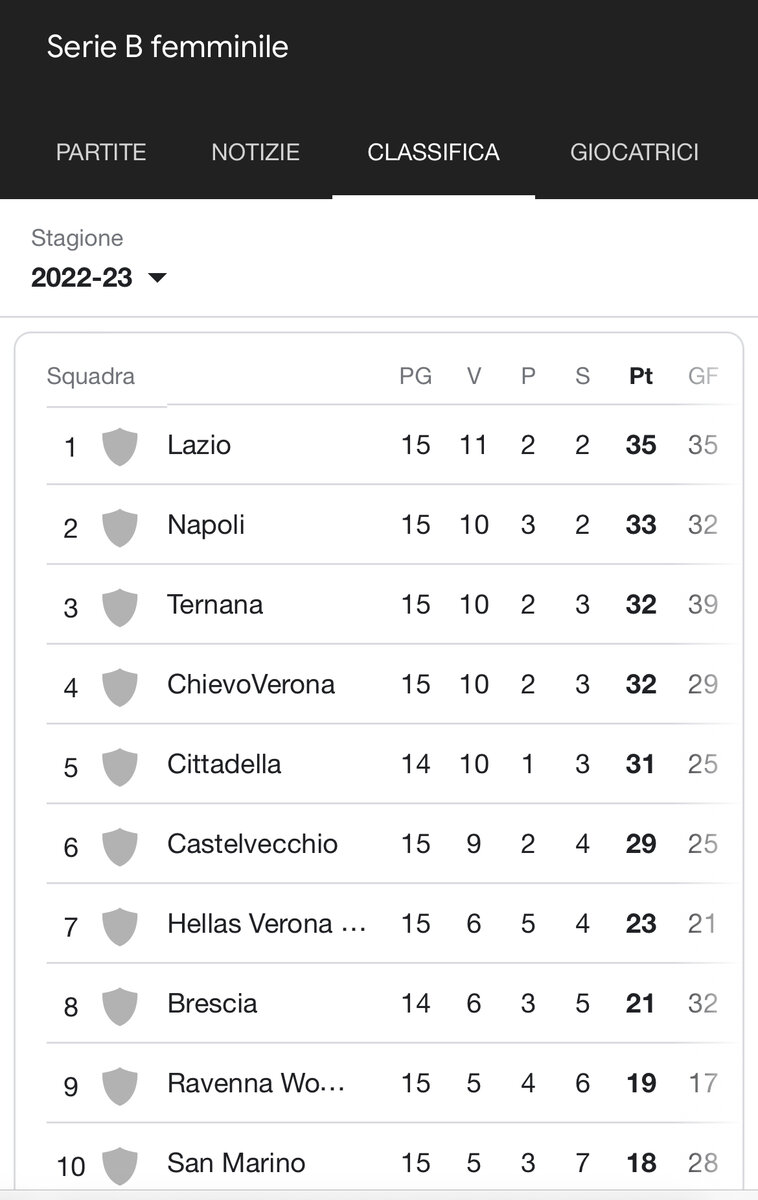This screenshot has width=758, height=1200.
Task: Click Napoli team crest icon
Action: (x=120, y=526)
